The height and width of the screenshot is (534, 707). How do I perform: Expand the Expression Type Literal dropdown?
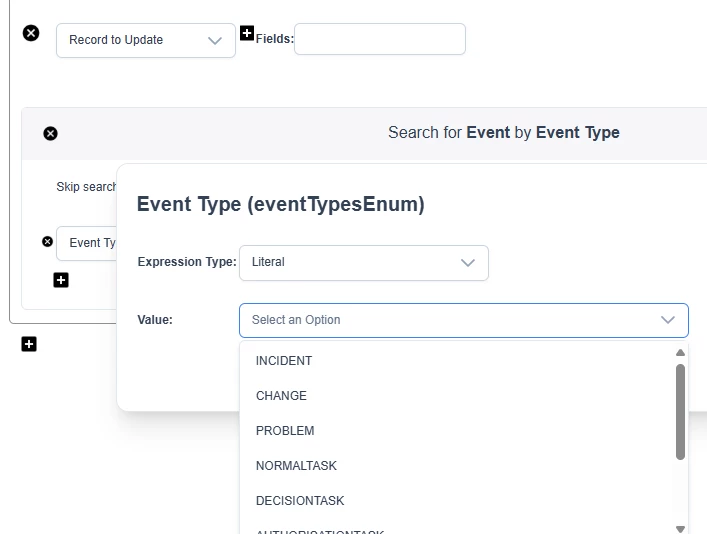pyautogui.click(x=363, y=263)
